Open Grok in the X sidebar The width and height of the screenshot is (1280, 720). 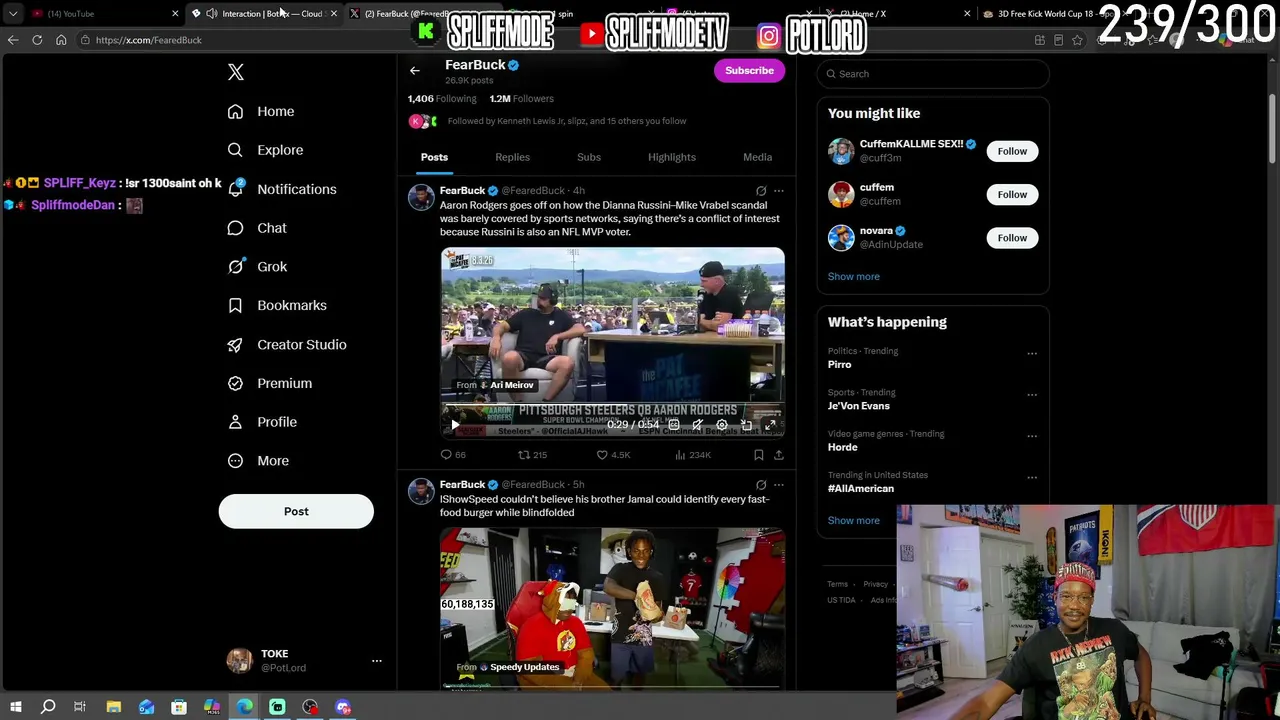[257, 267]
